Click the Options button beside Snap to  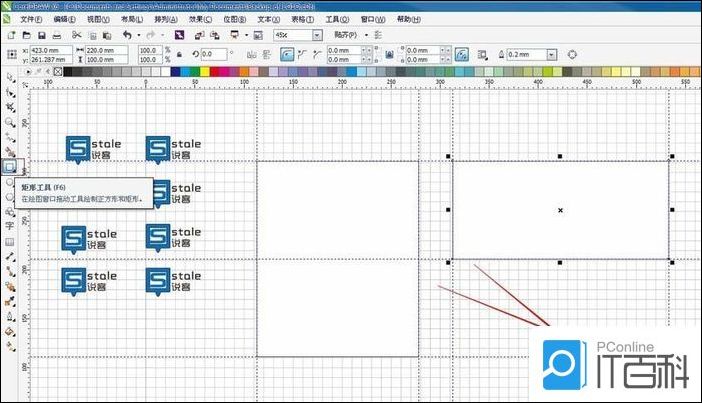coord(378,35)
